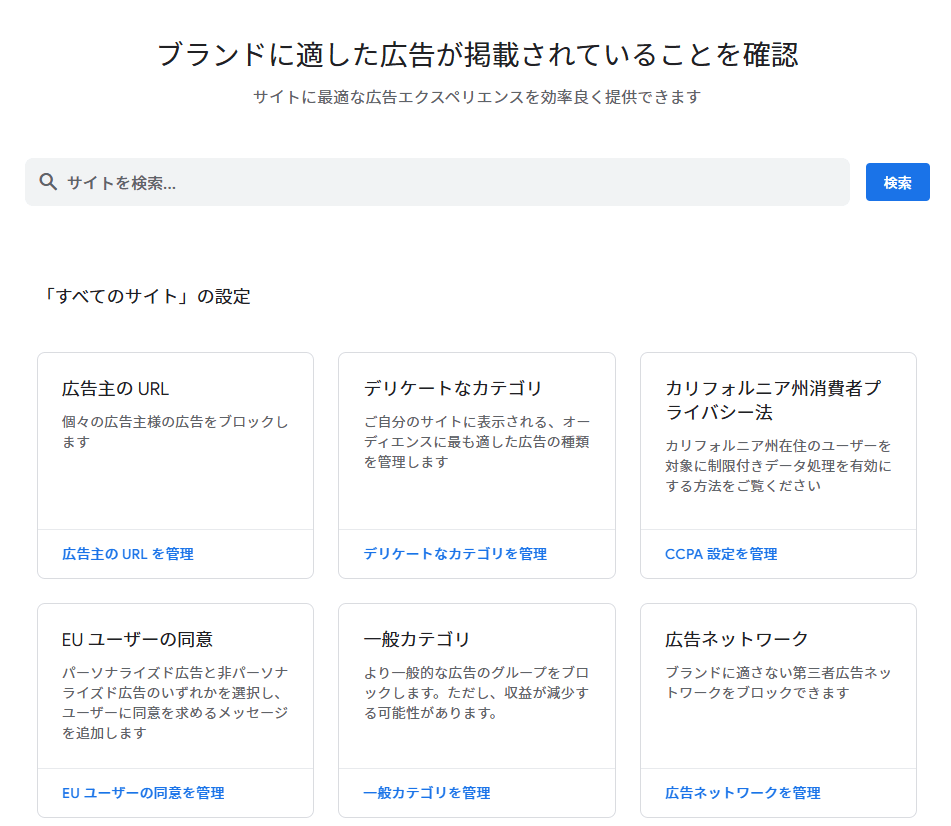The image size is (951, 826).
Task: Click description starting より一般的な広告のグループ
Action: [477, 693]
